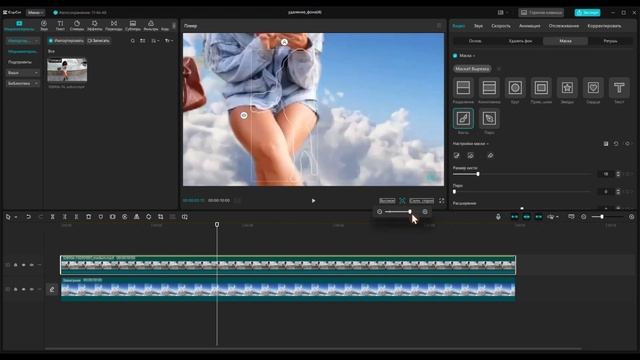The height and width of the screenshot is (360, 640).
Task: Click the Import button in media panel
Action: (x=66, y=41)
